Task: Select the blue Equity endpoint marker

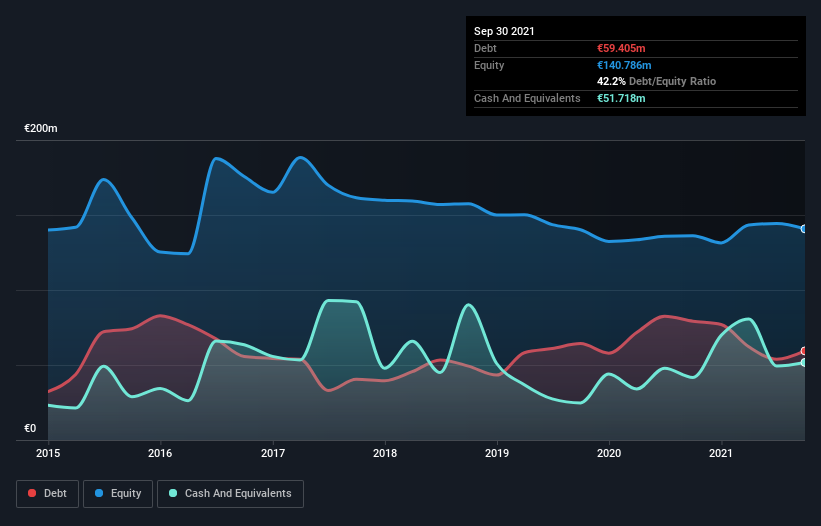Action: tap(804, 229)
